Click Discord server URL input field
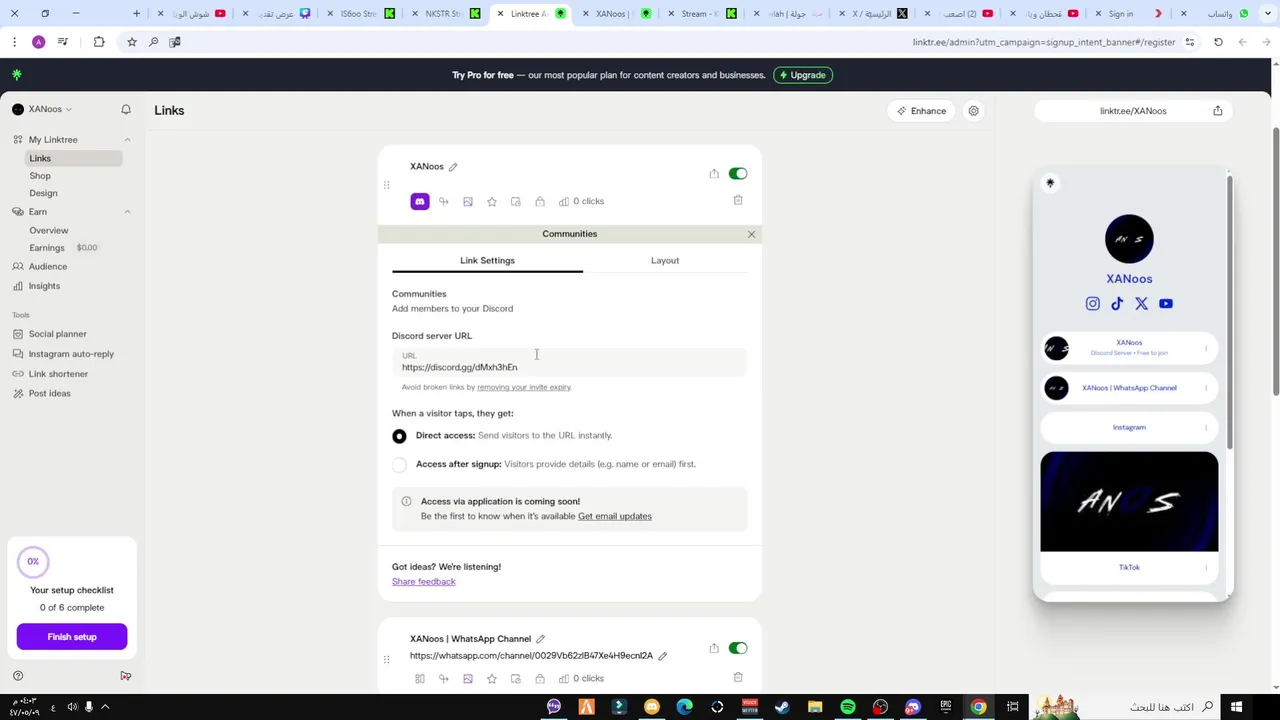This screenshot has height=720, width=1280. pos(569,362)
